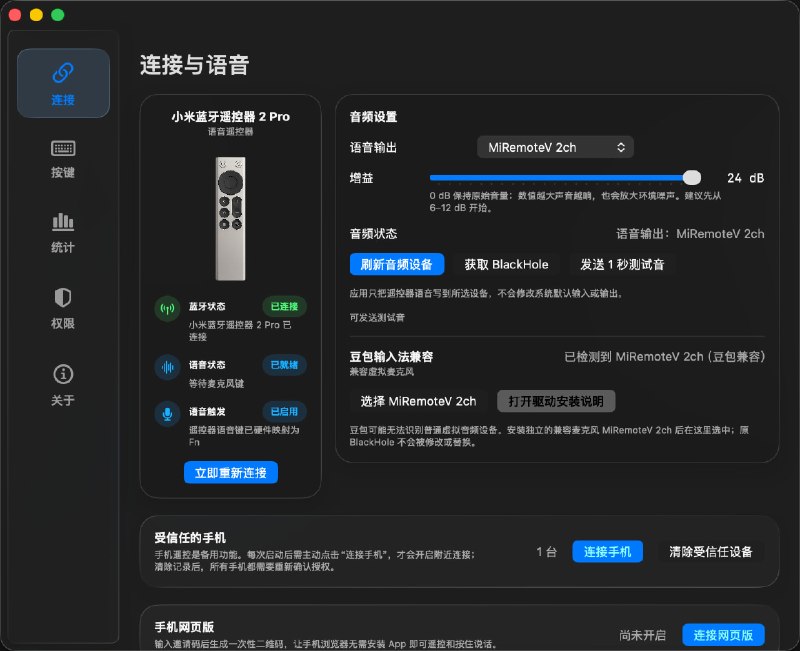
Task: Click the 等待麦克风键 status text
Action: [x=216, y=383]
